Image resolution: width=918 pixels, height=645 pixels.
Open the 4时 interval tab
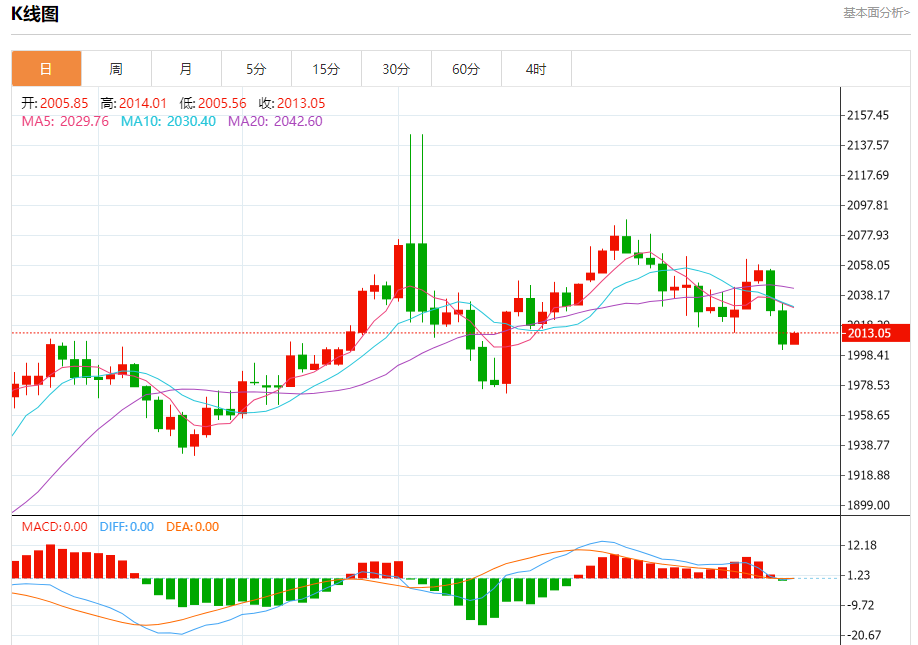click(536, 69)
